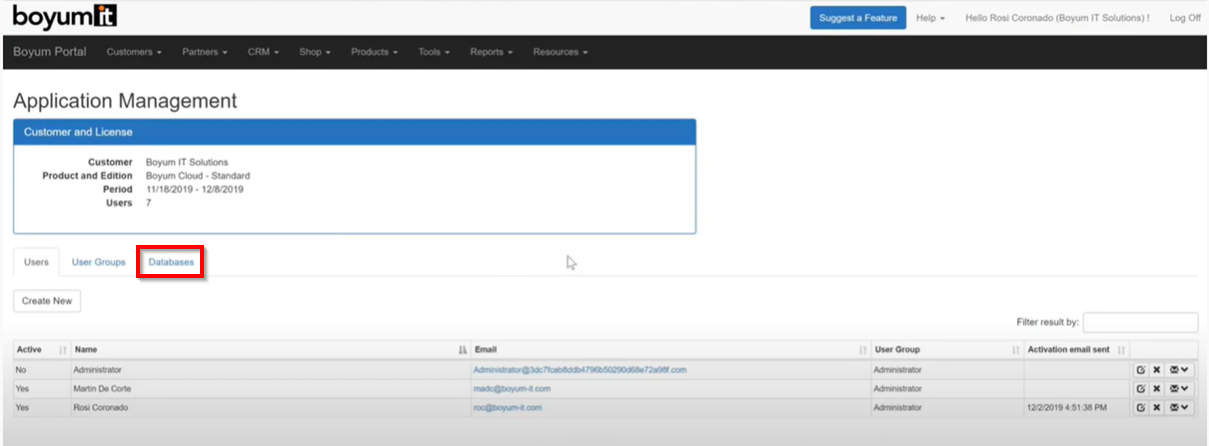
Task: Sort table by Active column
Action: pos(41,350)
